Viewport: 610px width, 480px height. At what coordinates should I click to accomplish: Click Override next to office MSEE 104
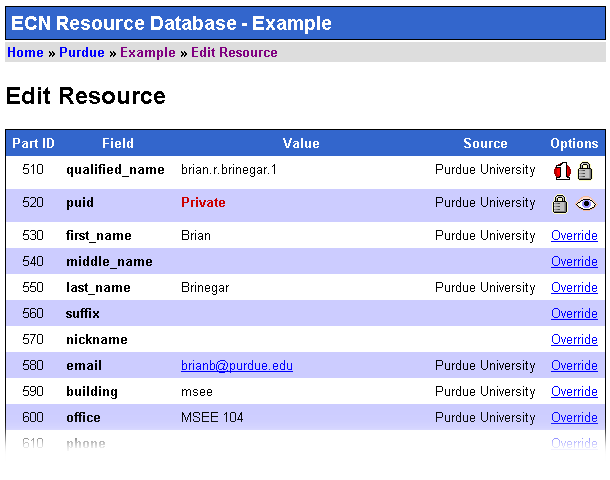pos(574,418)
